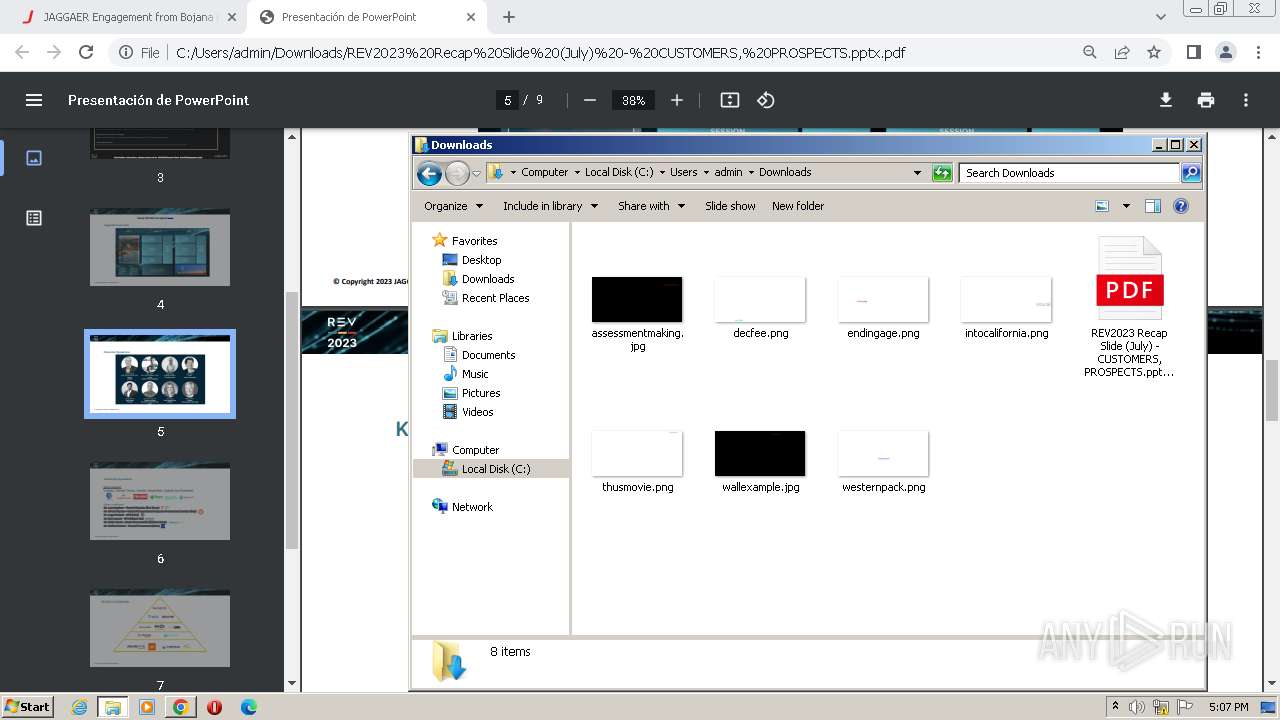
Task: Open PDF page 4 thumbnail
Action: pyautogui.click(x=160, y=247)
